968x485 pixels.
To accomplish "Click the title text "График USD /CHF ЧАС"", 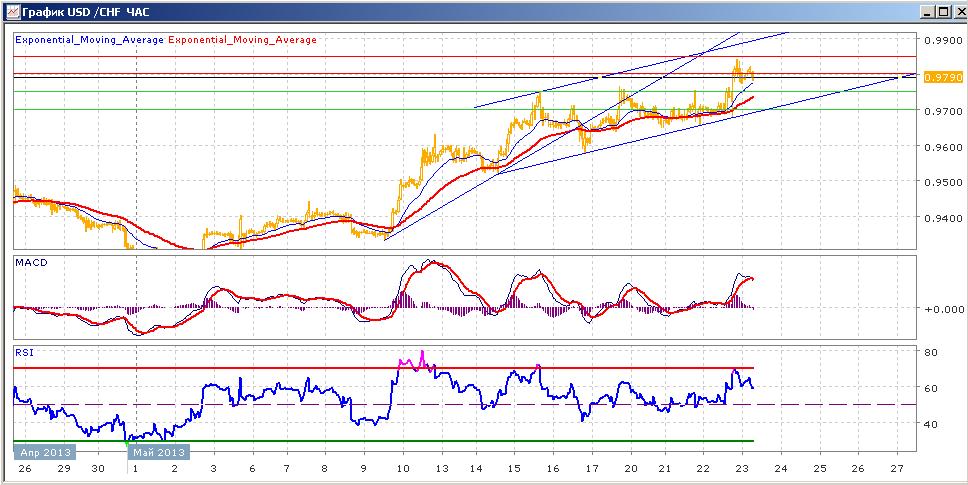I will pos(86,12).
